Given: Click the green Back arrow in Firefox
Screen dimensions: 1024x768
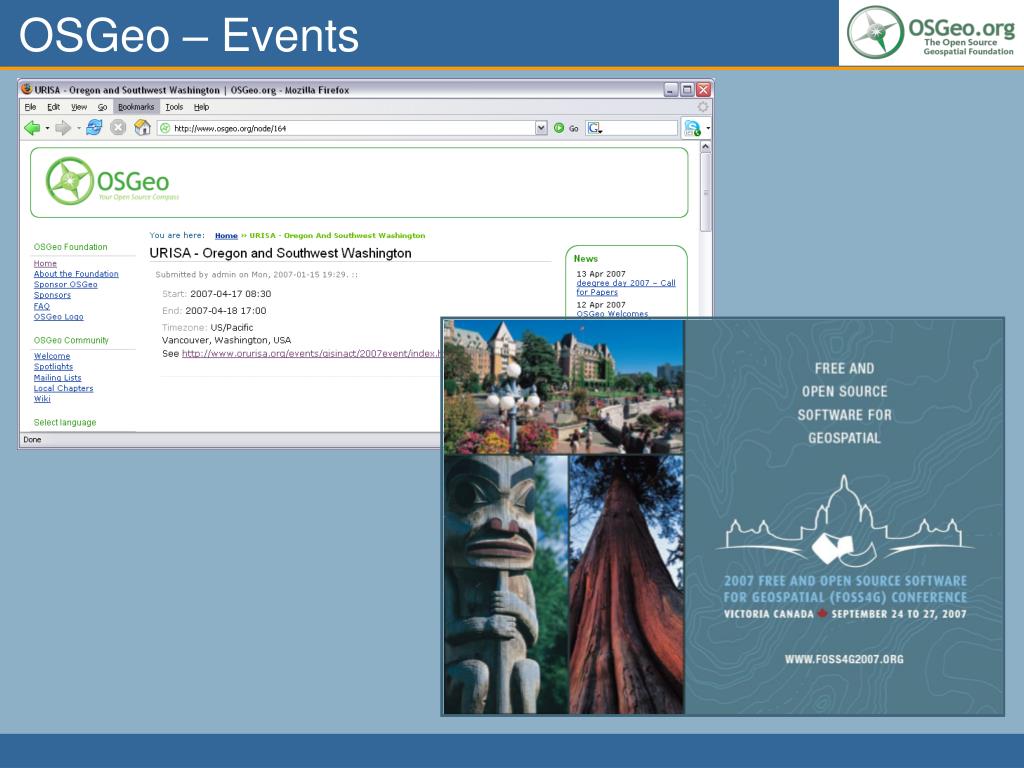Looking at the screenshot, I should click(x=31, y=128).
